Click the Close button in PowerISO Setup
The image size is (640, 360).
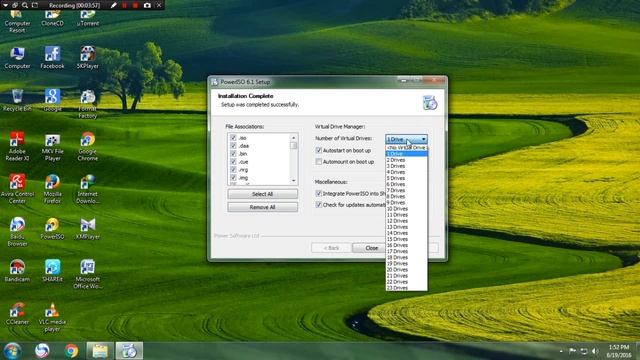tap(369, 248)
